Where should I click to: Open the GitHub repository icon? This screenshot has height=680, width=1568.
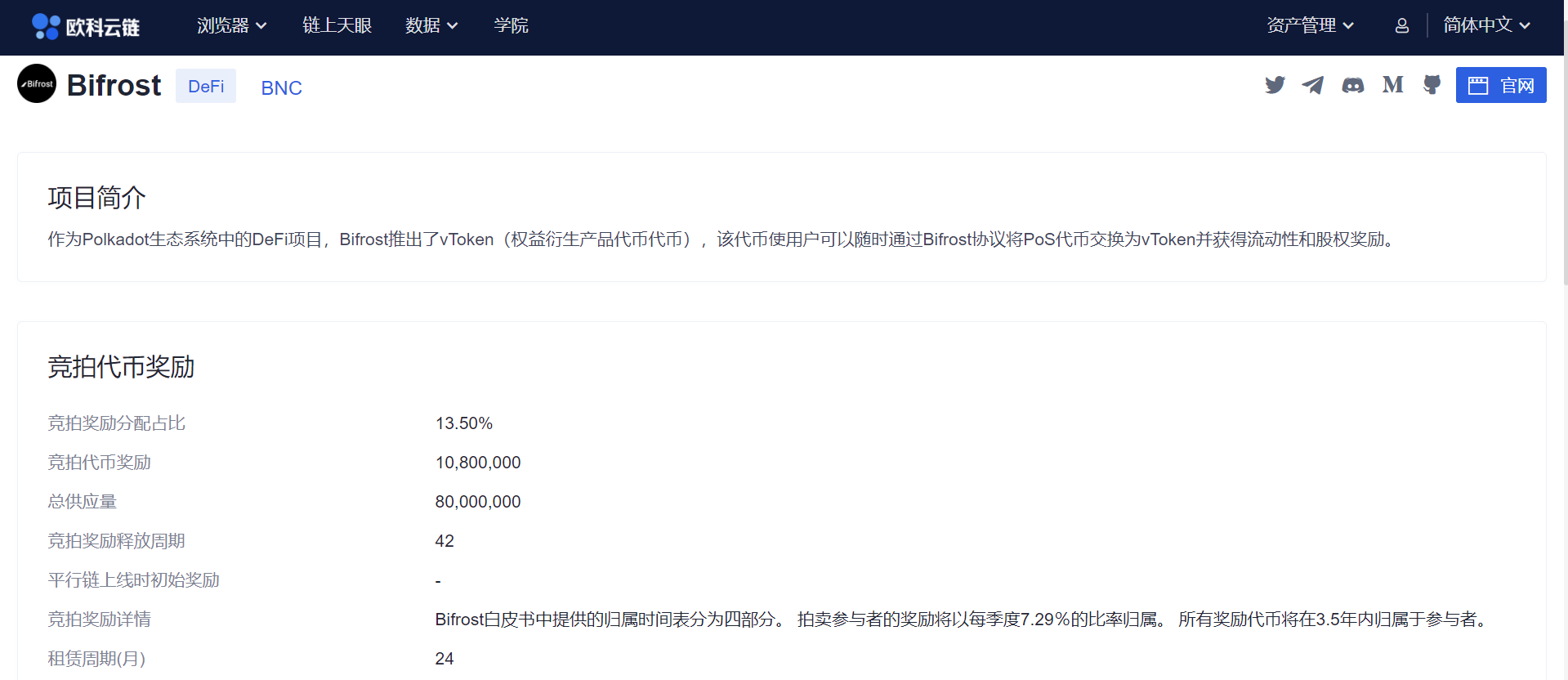coord(1432,85)
